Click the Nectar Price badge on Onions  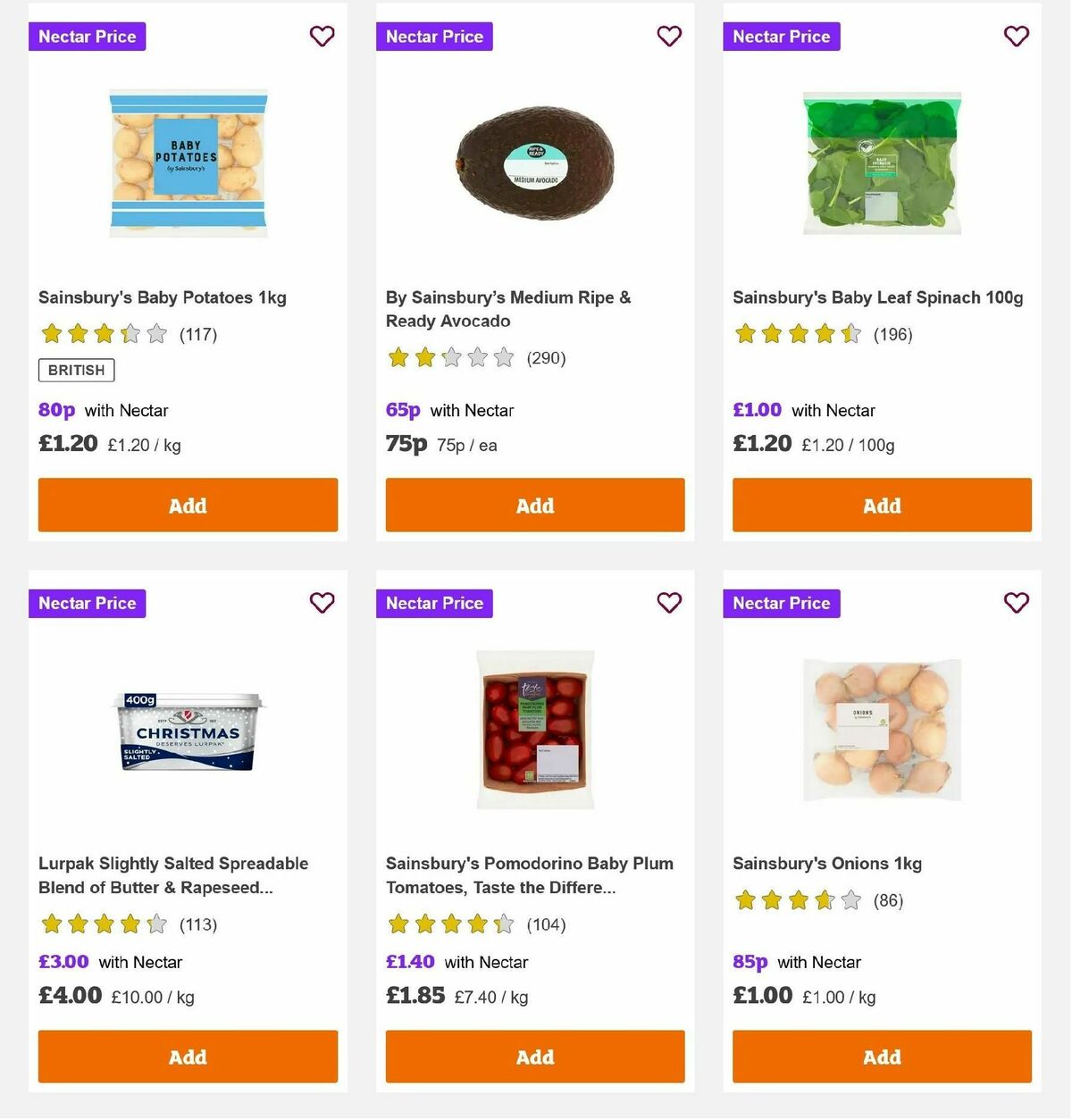(x=781, y=603)
